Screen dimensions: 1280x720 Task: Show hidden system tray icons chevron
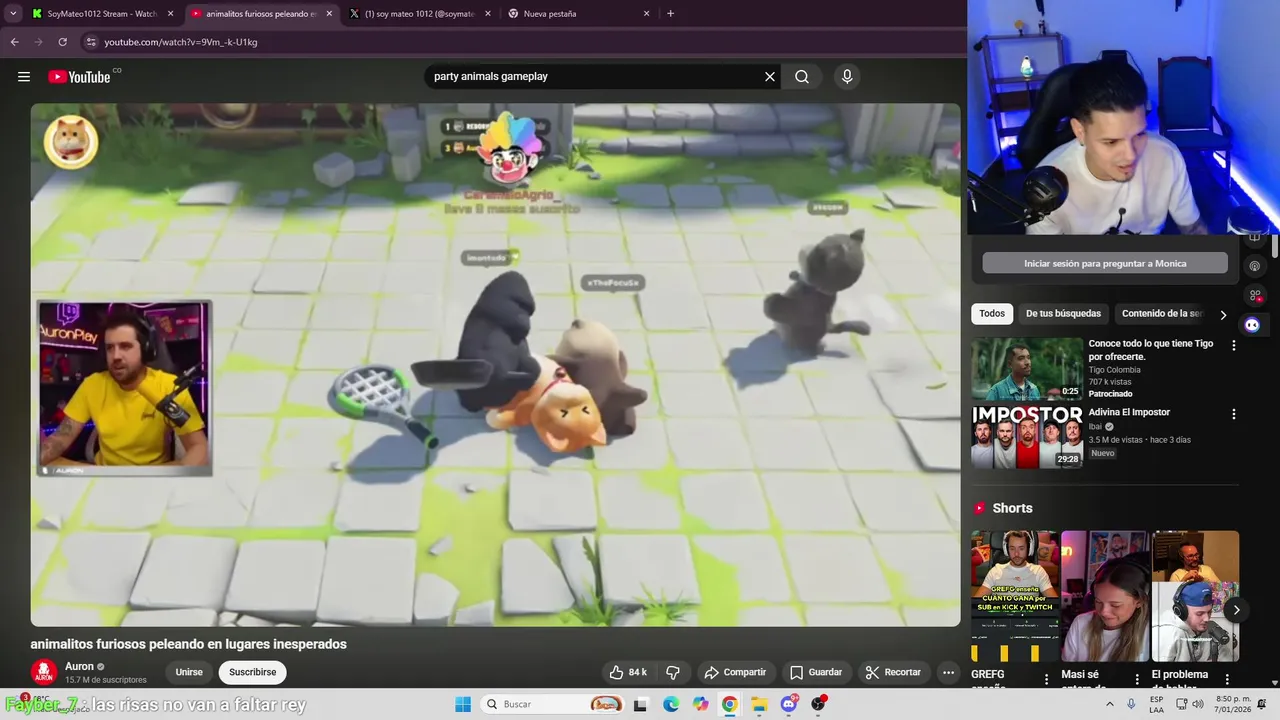pos(1109,704)
